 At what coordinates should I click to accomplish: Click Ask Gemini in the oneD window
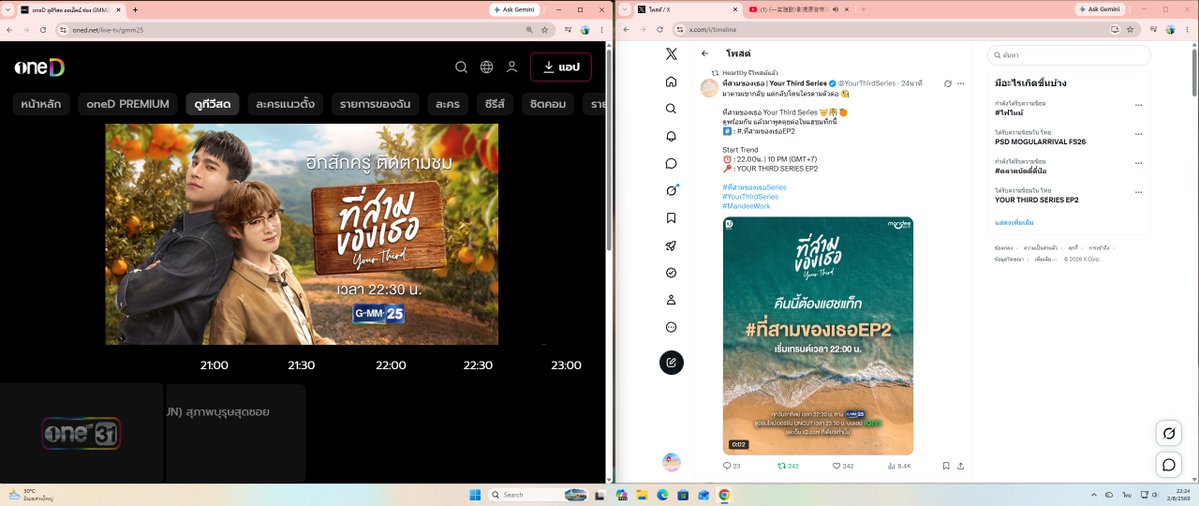tap(515, 9)
